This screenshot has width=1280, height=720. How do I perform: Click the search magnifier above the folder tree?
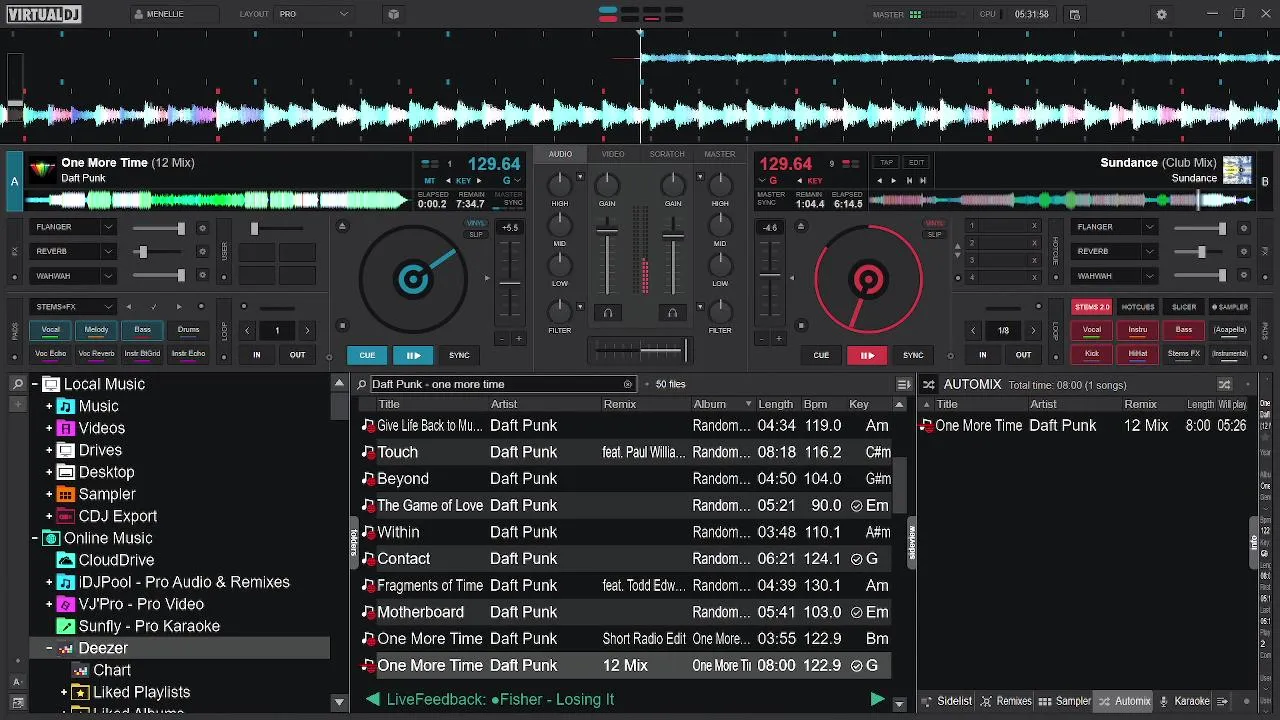point(18,384)
